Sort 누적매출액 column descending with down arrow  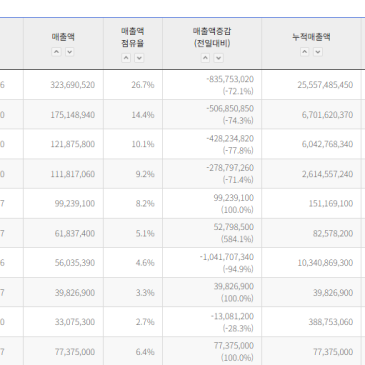pos(318,52)
